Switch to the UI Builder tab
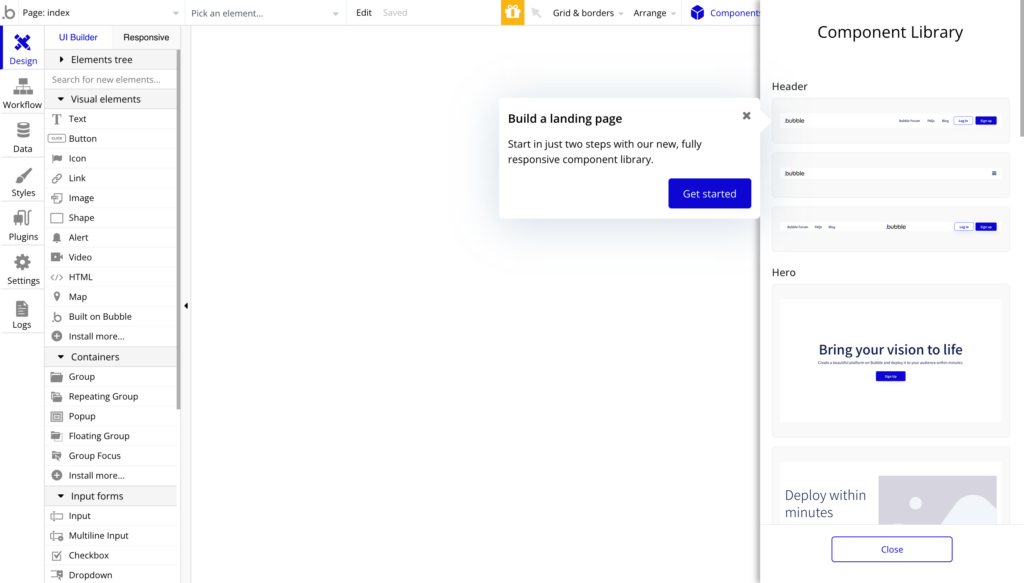The width and height of the screenshot is (1024, 583). 78,37
